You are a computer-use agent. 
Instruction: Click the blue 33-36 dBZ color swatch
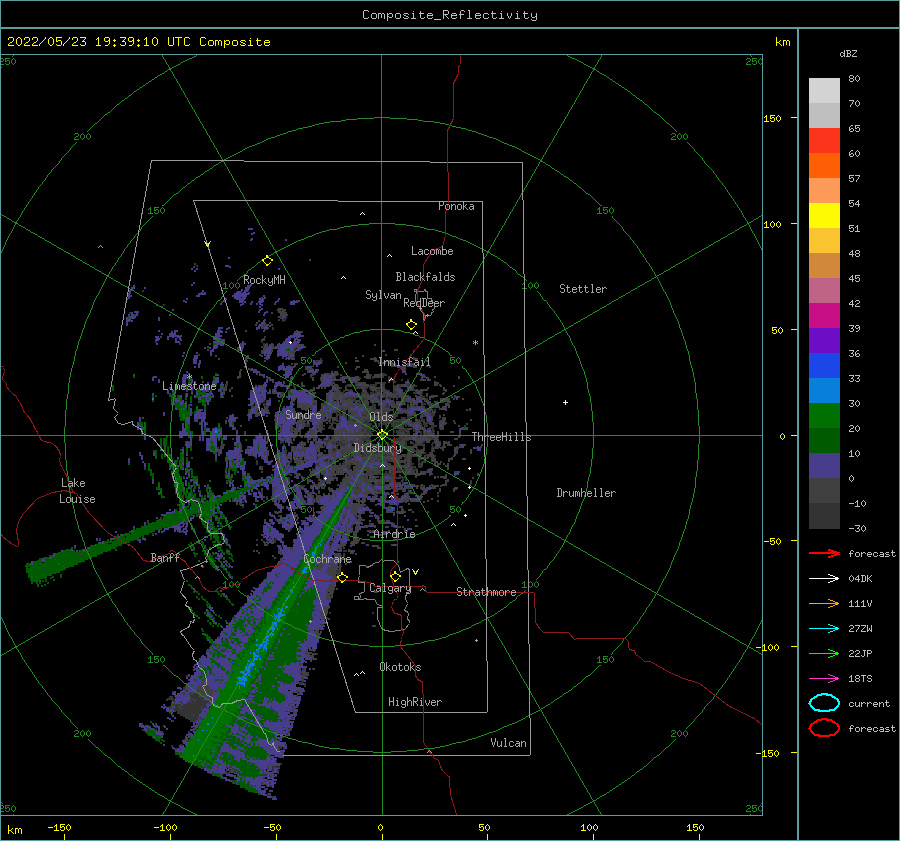click(x=824, y=366)
